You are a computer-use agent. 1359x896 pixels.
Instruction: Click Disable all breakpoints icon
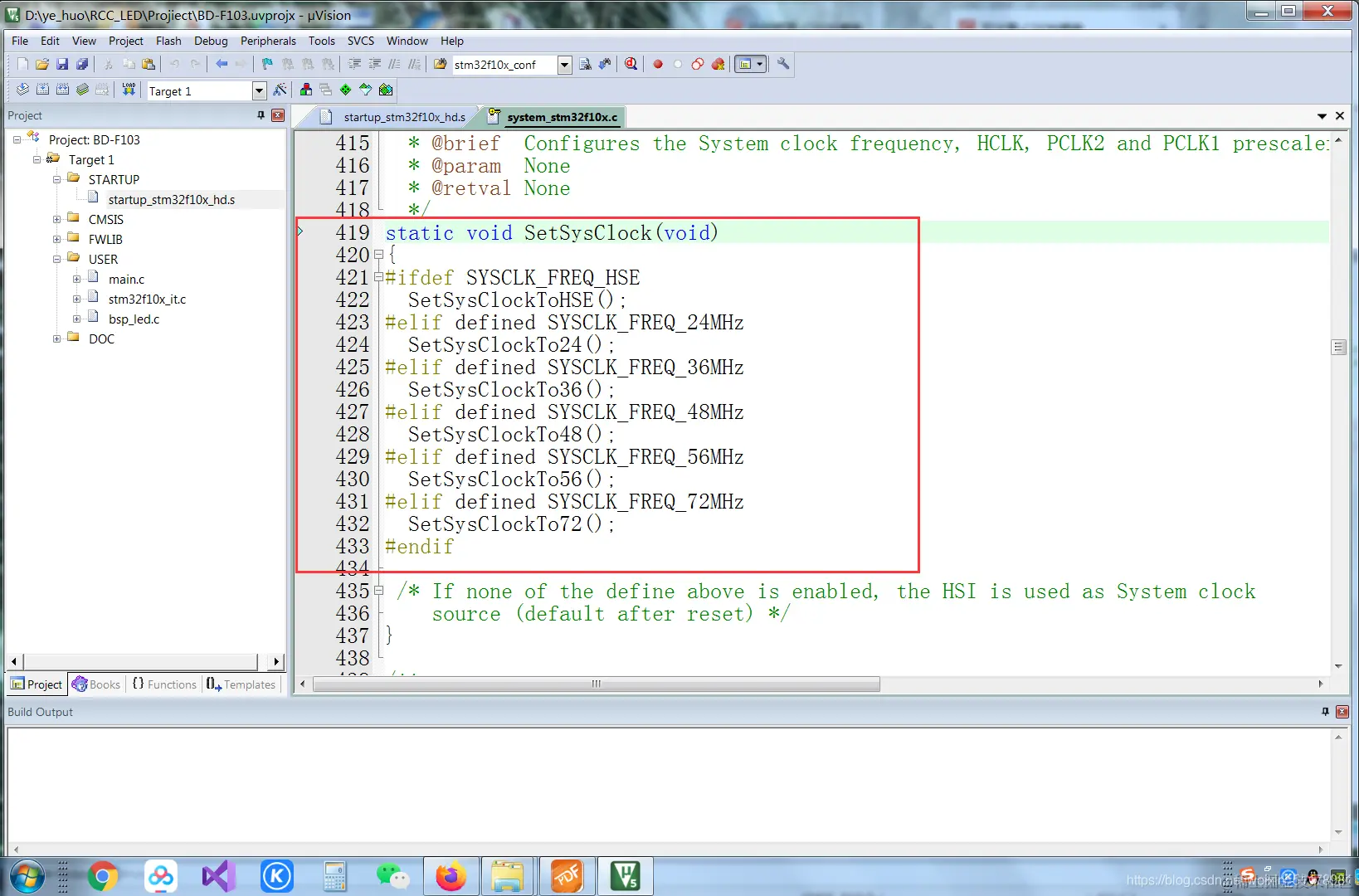click(x=698, y=64)
